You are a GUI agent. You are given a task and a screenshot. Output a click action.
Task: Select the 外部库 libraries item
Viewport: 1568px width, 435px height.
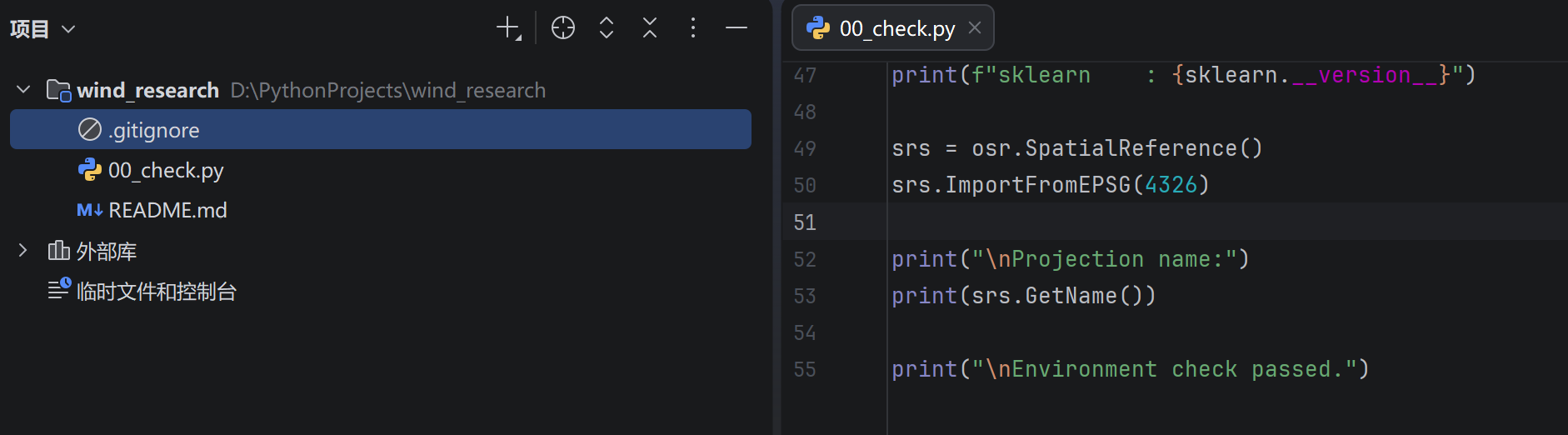[106, 251]
